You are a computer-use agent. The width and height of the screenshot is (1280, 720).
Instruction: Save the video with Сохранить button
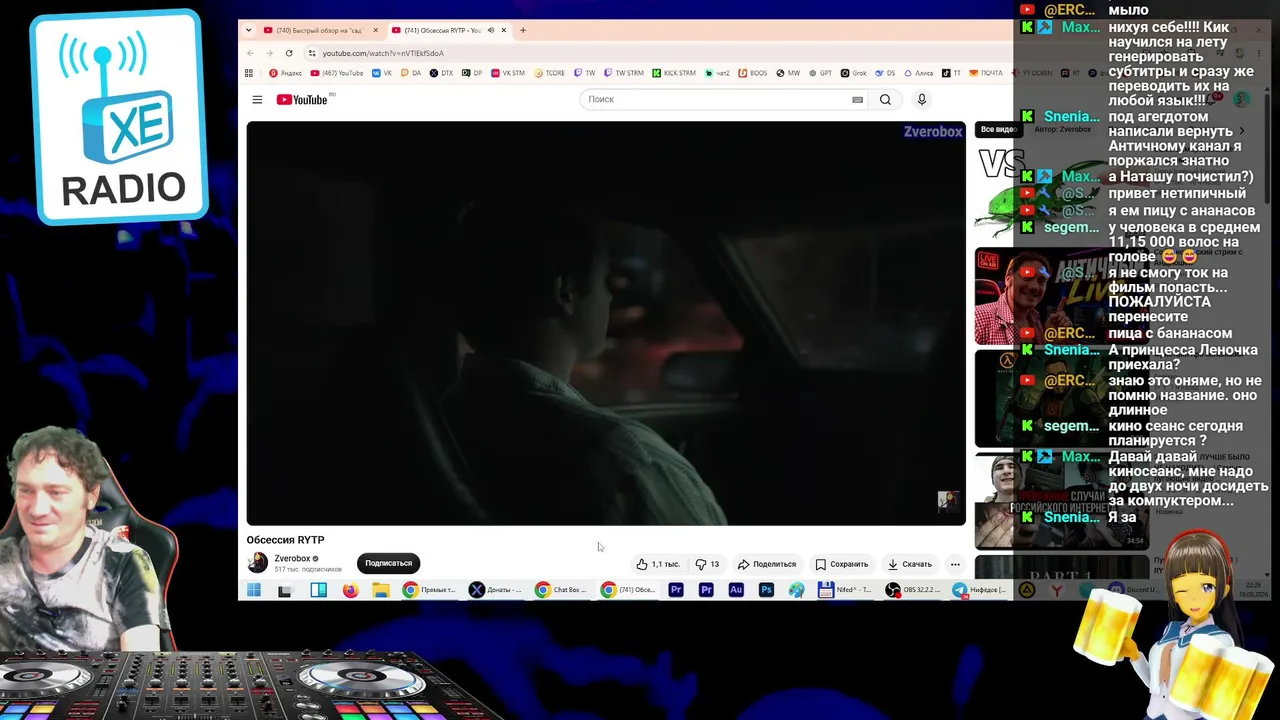(x=842, y=564)
